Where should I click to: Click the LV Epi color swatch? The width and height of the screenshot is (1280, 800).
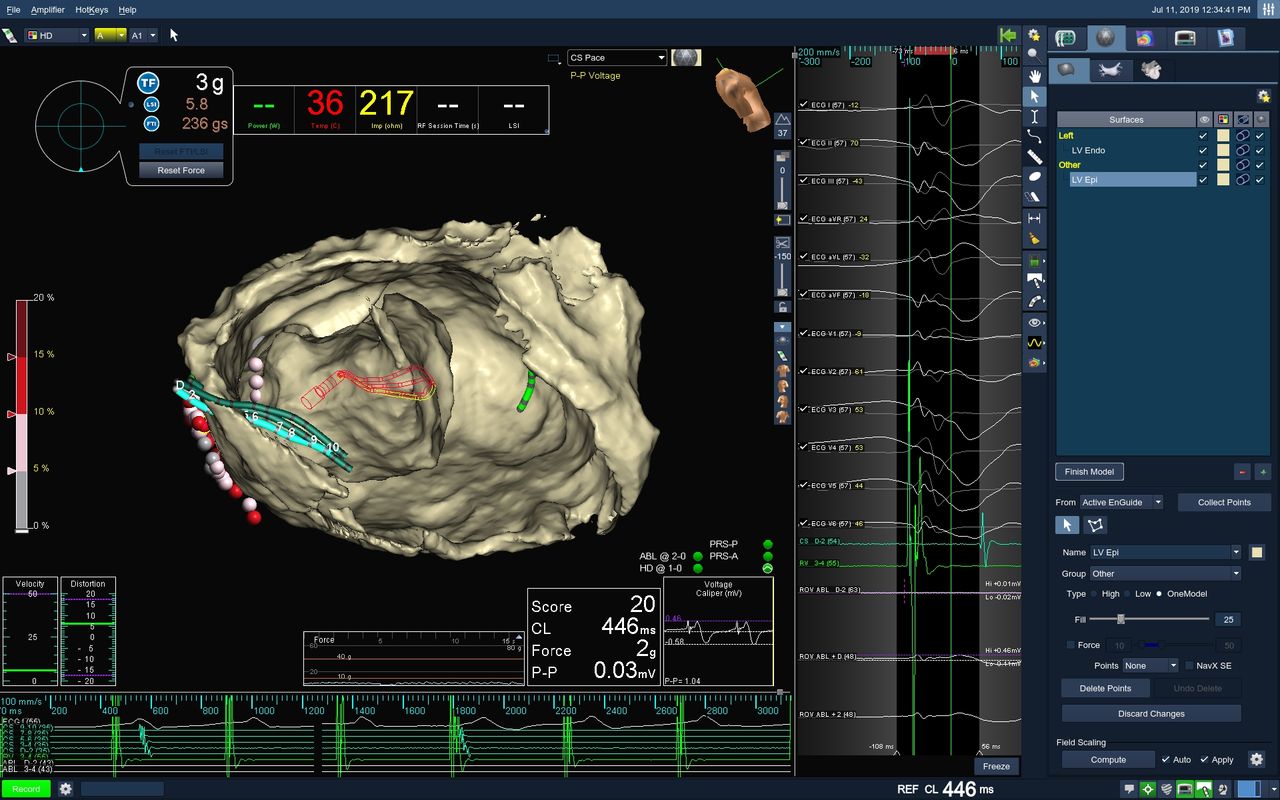pos(1222,180)
